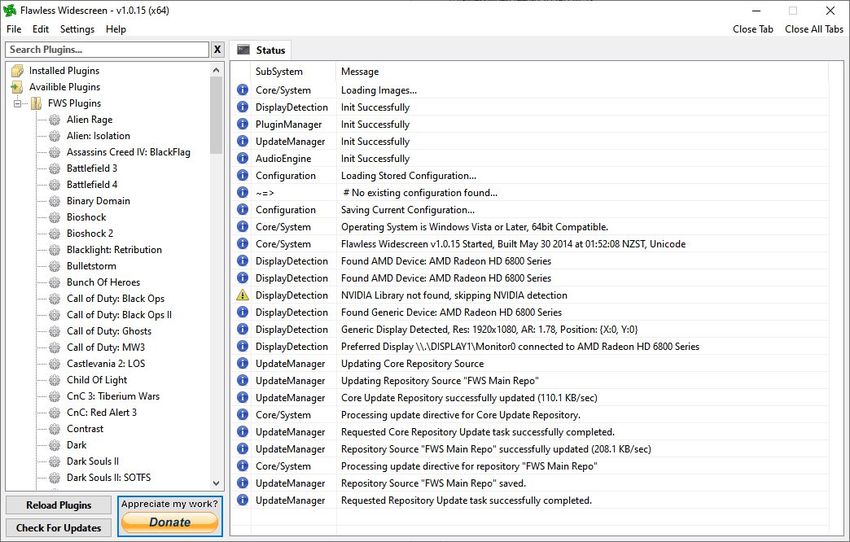Click Close Tab
This screenshot has height=542, width=850.
pos(753,29)
